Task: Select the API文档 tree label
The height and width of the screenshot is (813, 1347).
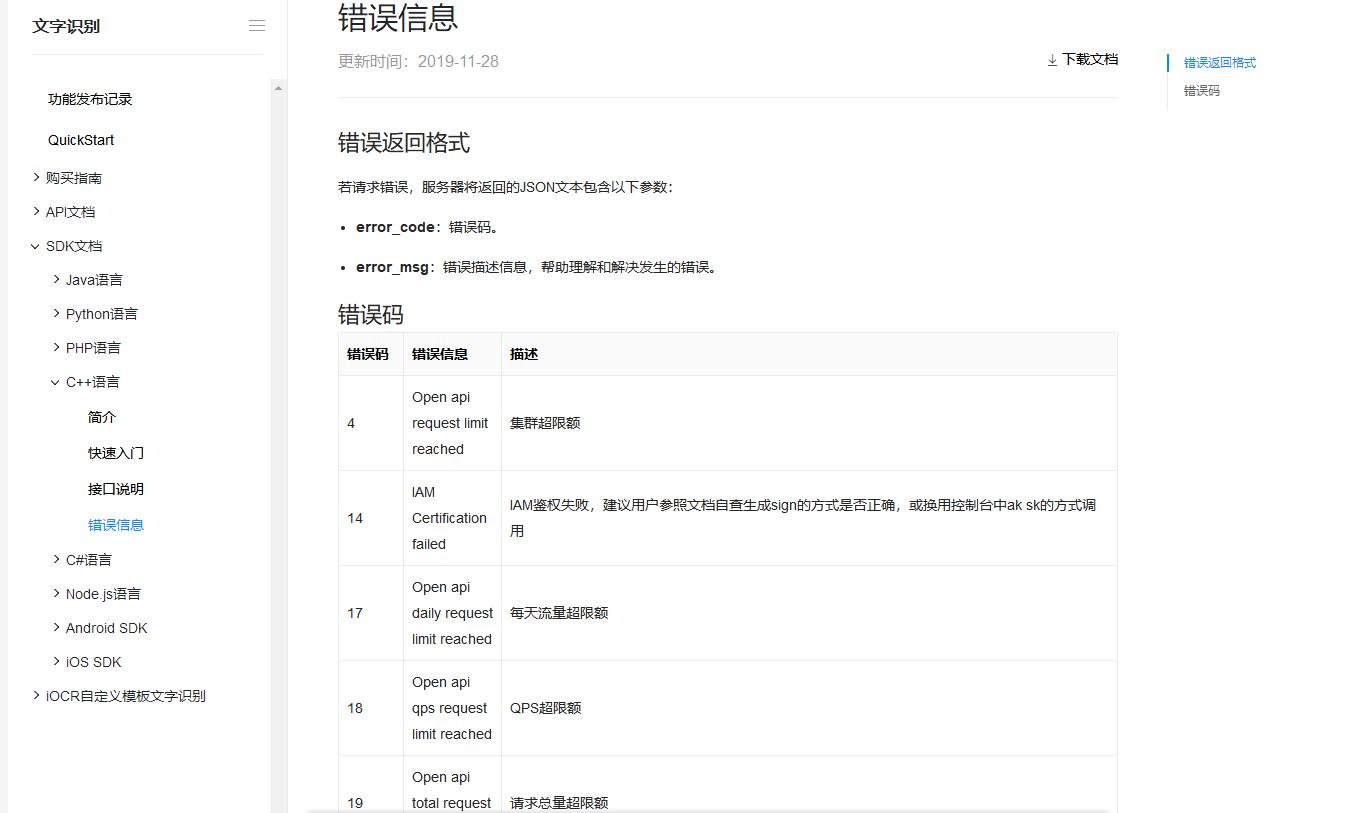Action: 70,212
